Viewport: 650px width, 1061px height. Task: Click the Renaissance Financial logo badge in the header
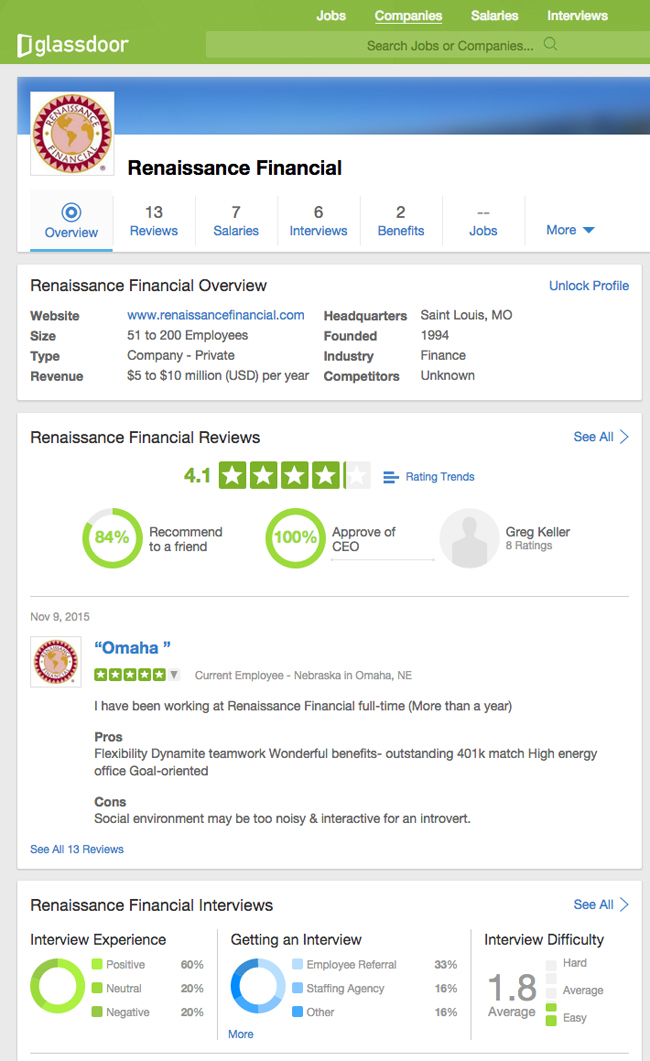71,133
